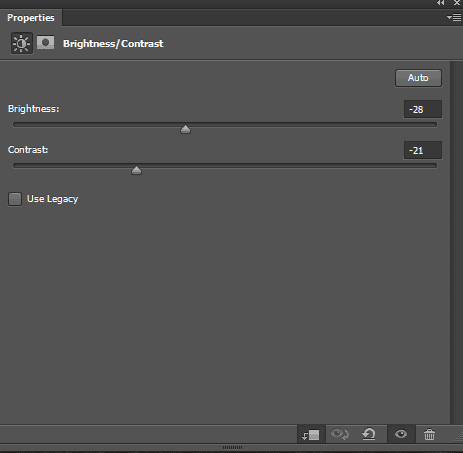Image resolution: width=463 pixels, height=453 pixels.
Task: Click the Brightness/Contrast adjustment sun icon
Action: [22, 43]
